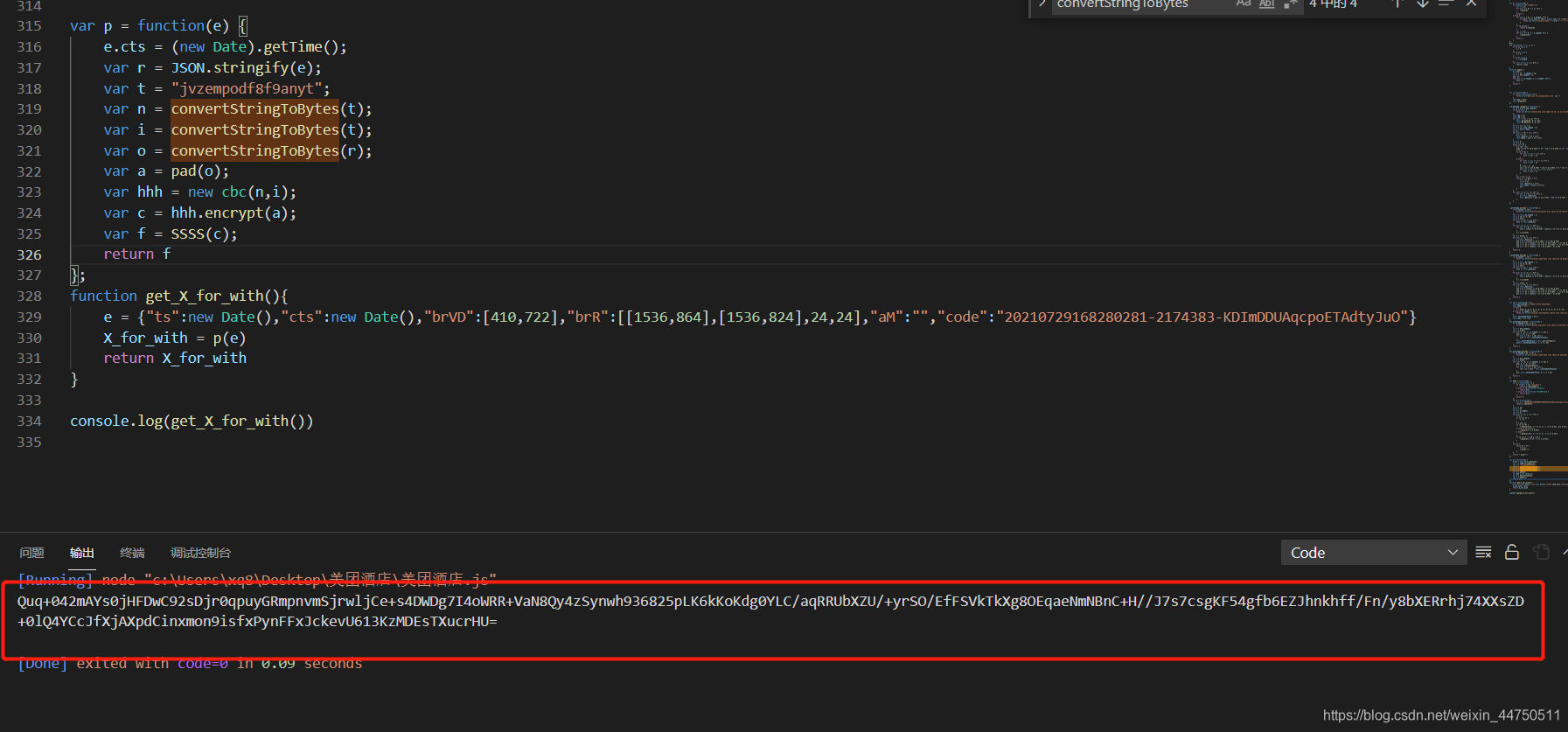
Task: Click new cbc(n,i) on line 323
Action: [238, 192]
